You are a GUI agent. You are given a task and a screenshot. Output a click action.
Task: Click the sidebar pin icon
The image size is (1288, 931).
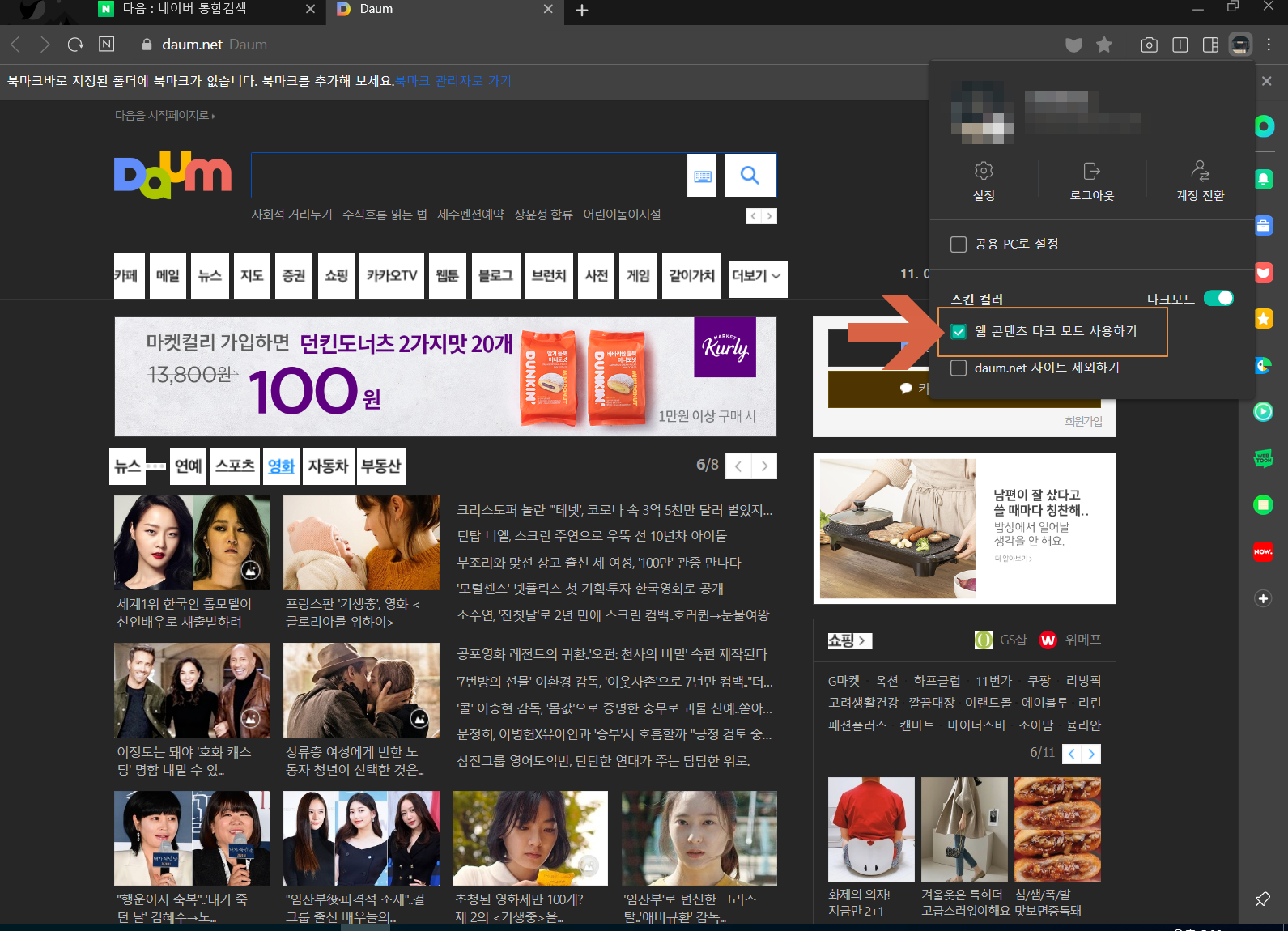point(1262,899)
